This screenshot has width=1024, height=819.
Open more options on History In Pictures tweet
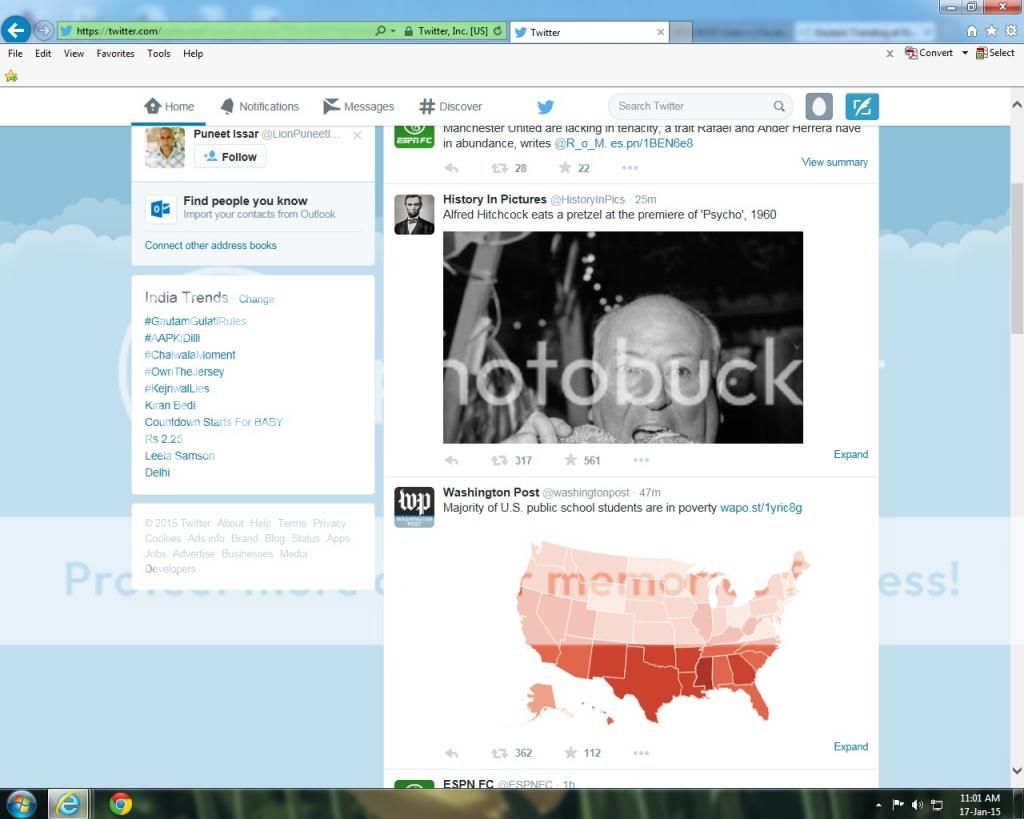click(x=641, y=460)
